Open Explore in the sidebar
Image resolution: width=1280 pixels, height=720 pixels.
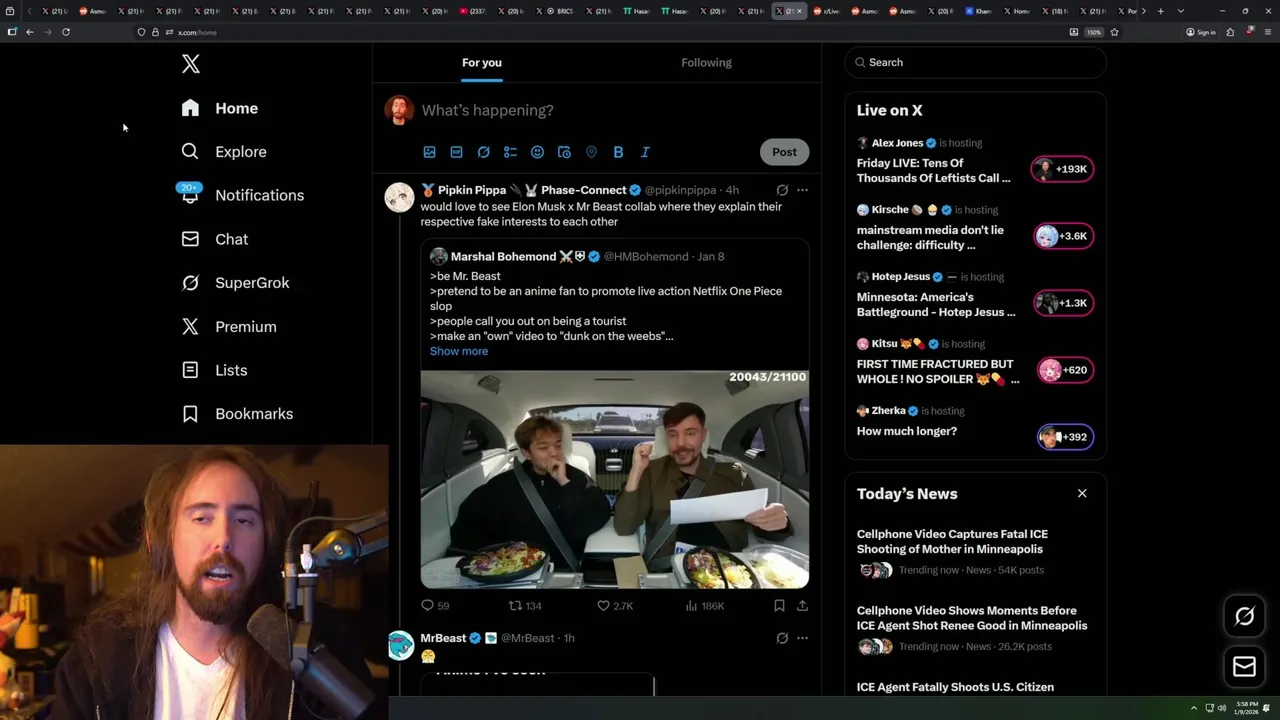(224, 152)
